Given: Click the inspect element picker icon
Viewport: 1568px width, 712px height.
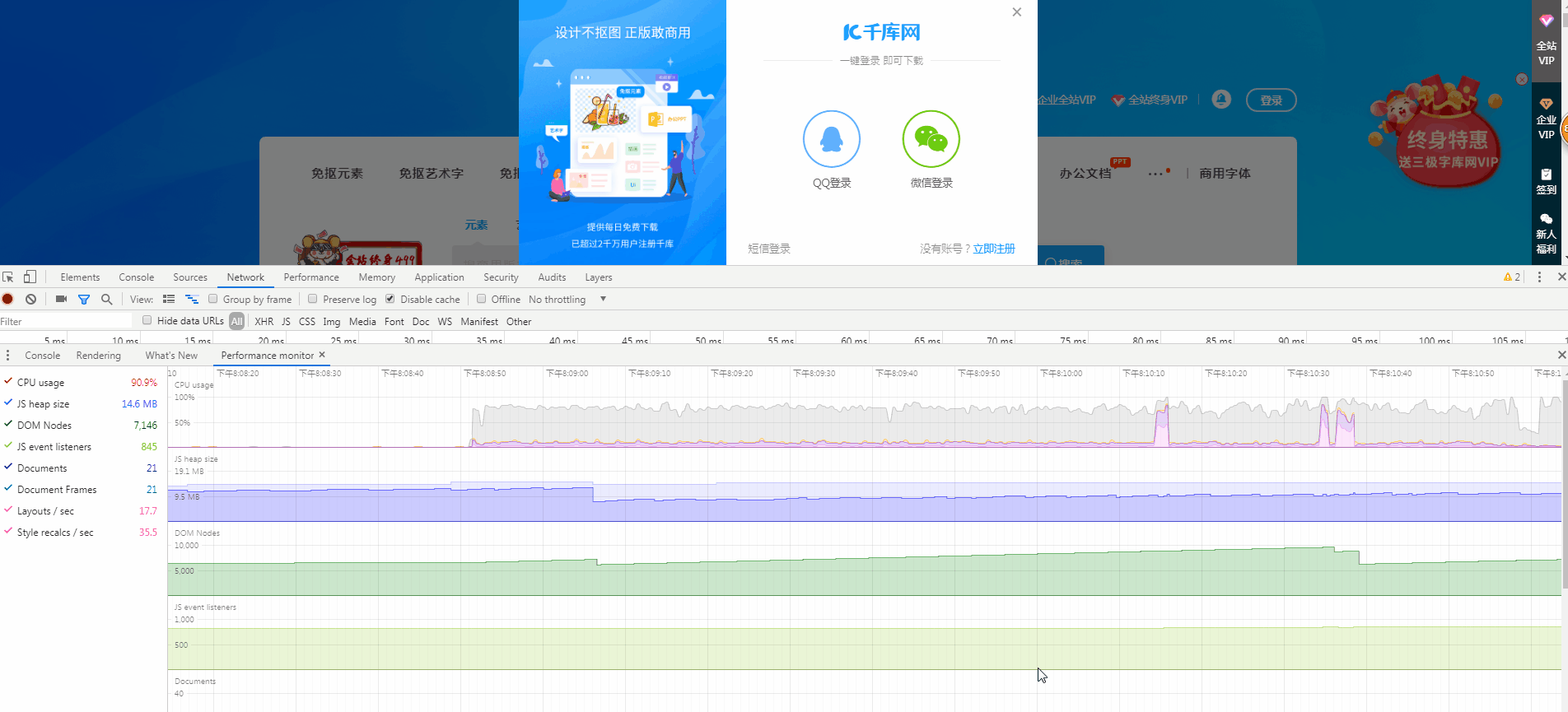Looking at the screenshot, I should (x=8, y=277).
